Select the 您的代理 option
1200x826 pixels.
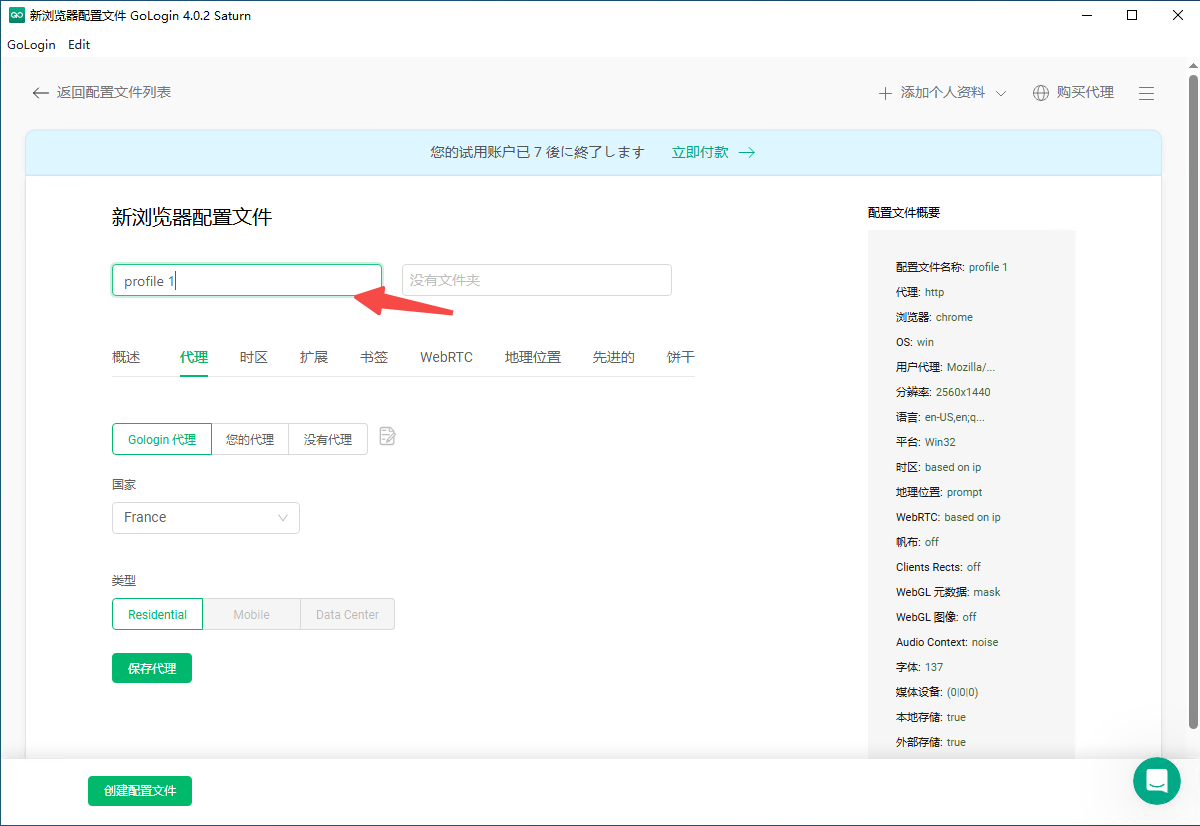coord(250,440)
